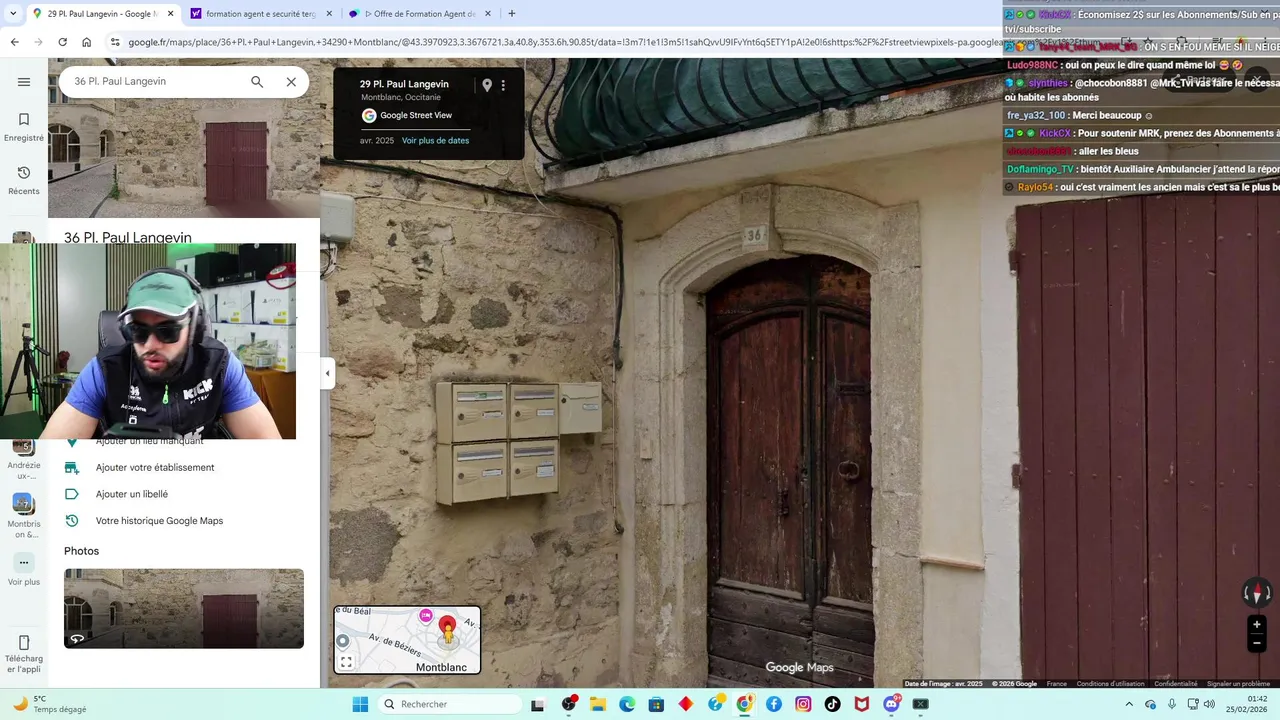
Task: Click Ajouter votre établissement
Action: [x=155, y=467]
